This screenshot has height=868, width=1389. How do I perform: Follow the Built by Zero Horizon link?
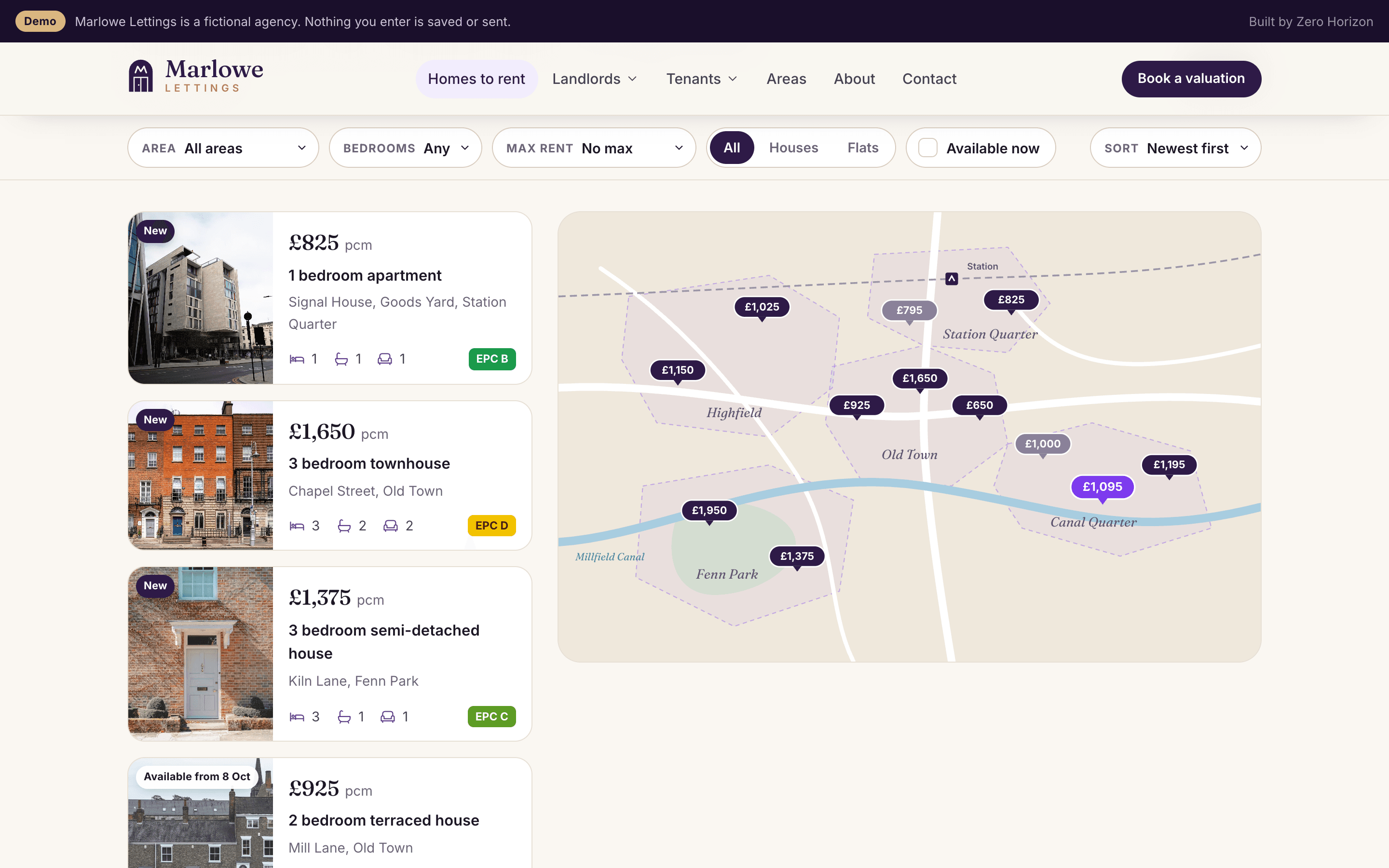click(1310, 22)
